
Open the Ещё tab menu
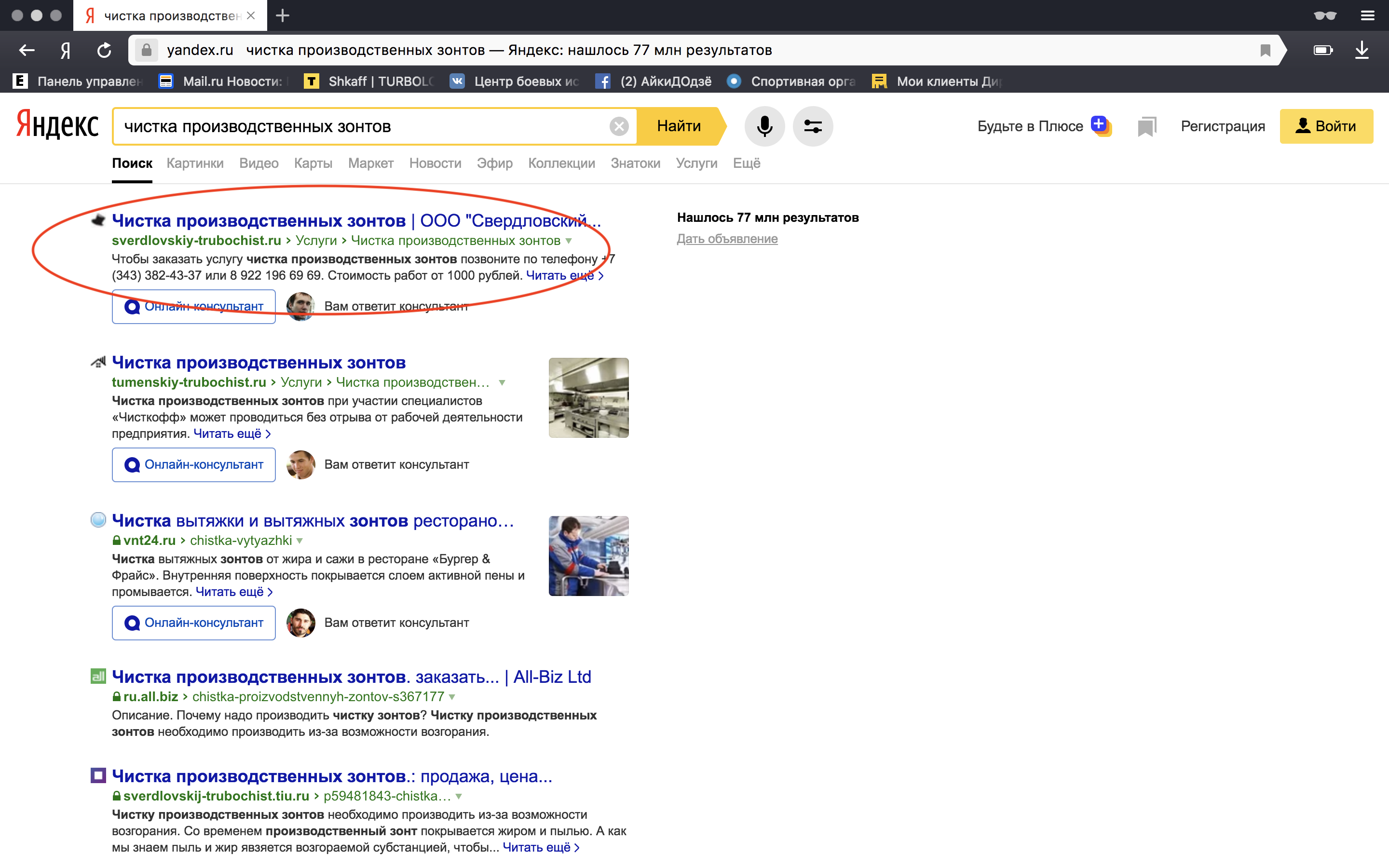click(x=746, y=163)
